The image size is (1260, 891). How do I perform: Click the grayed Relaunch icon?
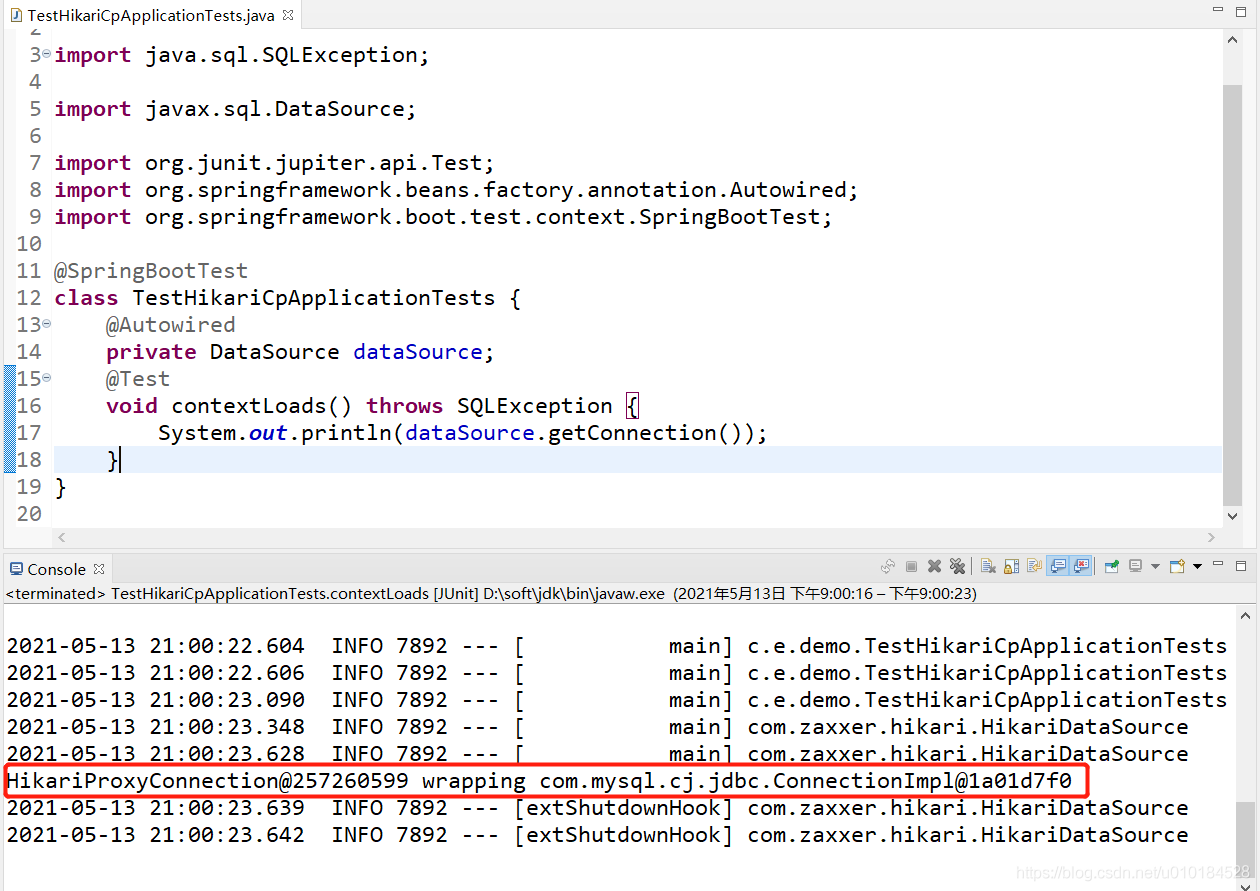(888, 566)
